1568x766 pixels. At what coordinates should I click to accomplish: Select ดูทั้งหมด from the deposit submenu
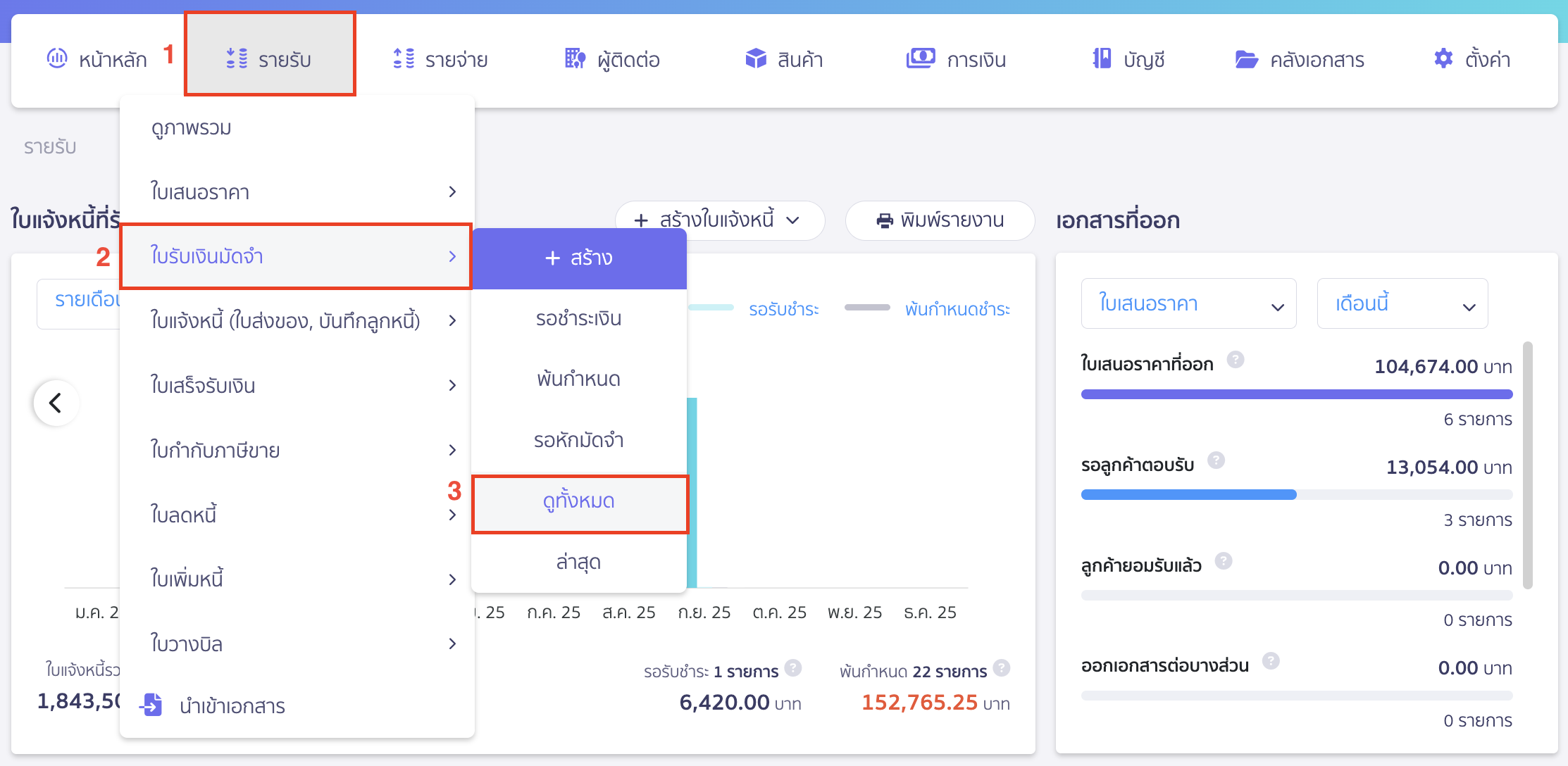[x=579, y=502]
